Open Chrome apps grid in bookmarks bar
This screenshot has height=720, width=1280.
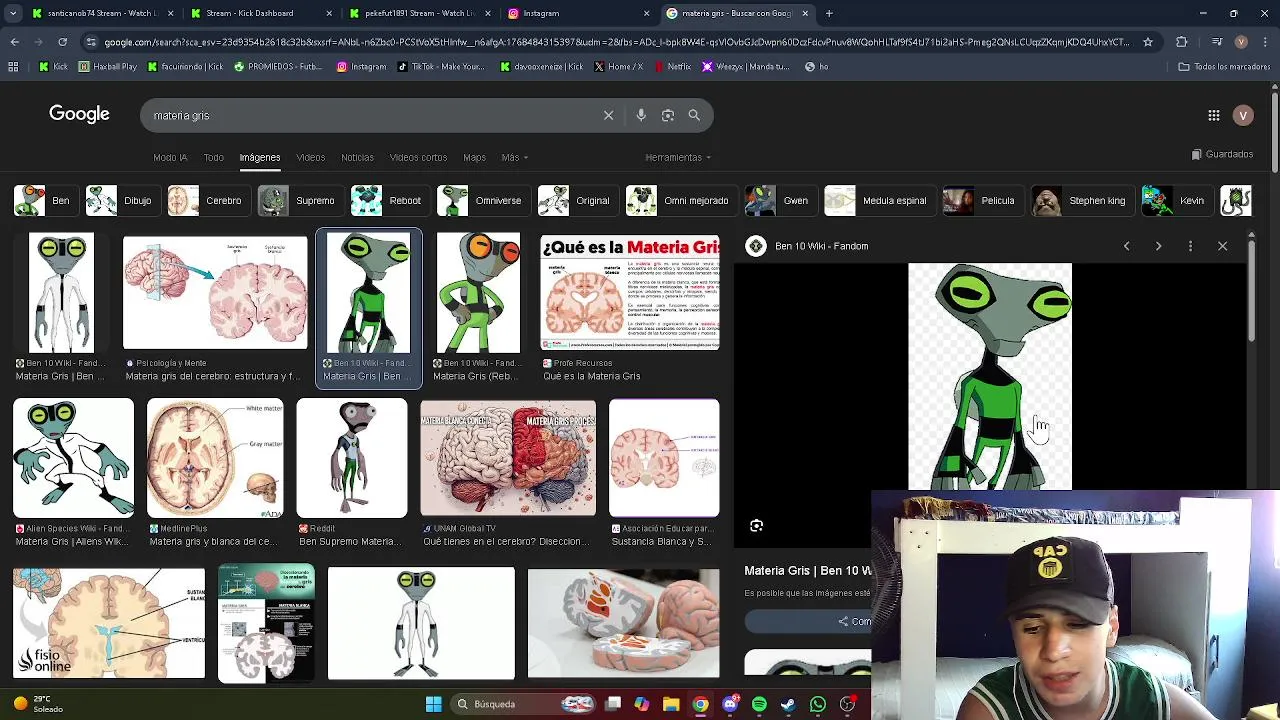point(13,66)
